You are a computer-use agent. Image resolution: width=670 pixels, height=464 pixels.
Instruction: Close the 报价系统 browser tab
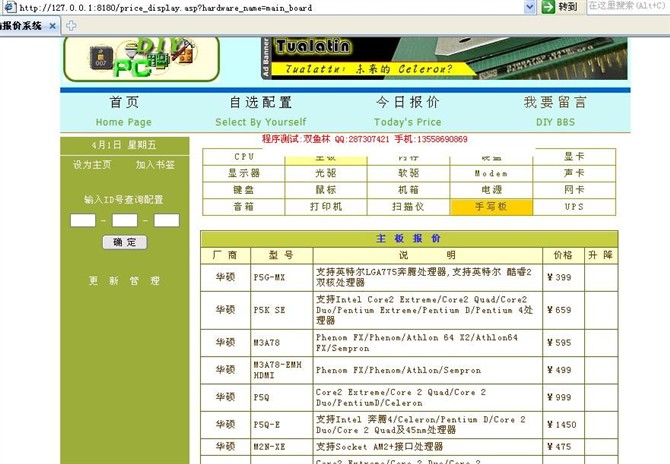pyautogui.click(x=52, y=26)
